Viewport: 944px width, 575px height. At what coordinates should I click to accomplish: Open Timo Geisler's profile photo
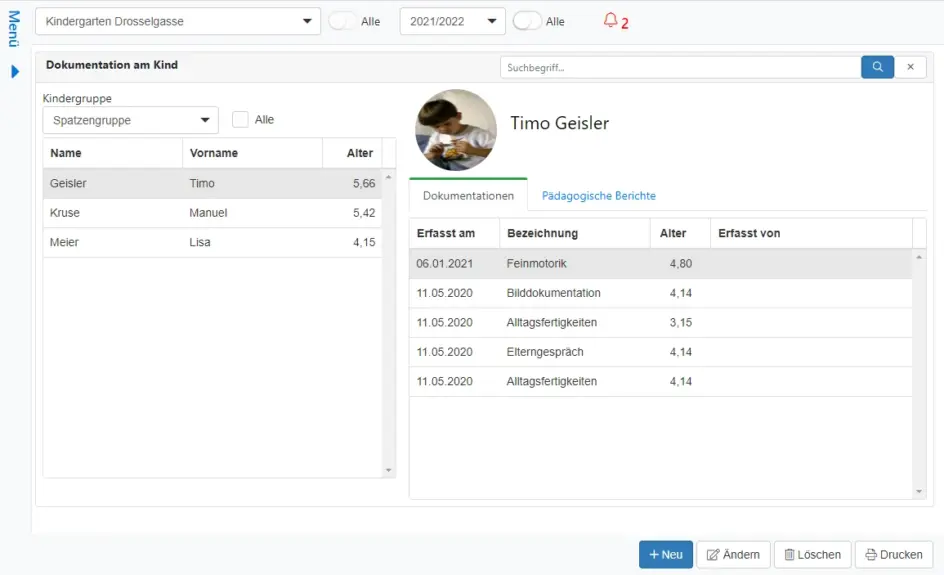click(456, 130)
